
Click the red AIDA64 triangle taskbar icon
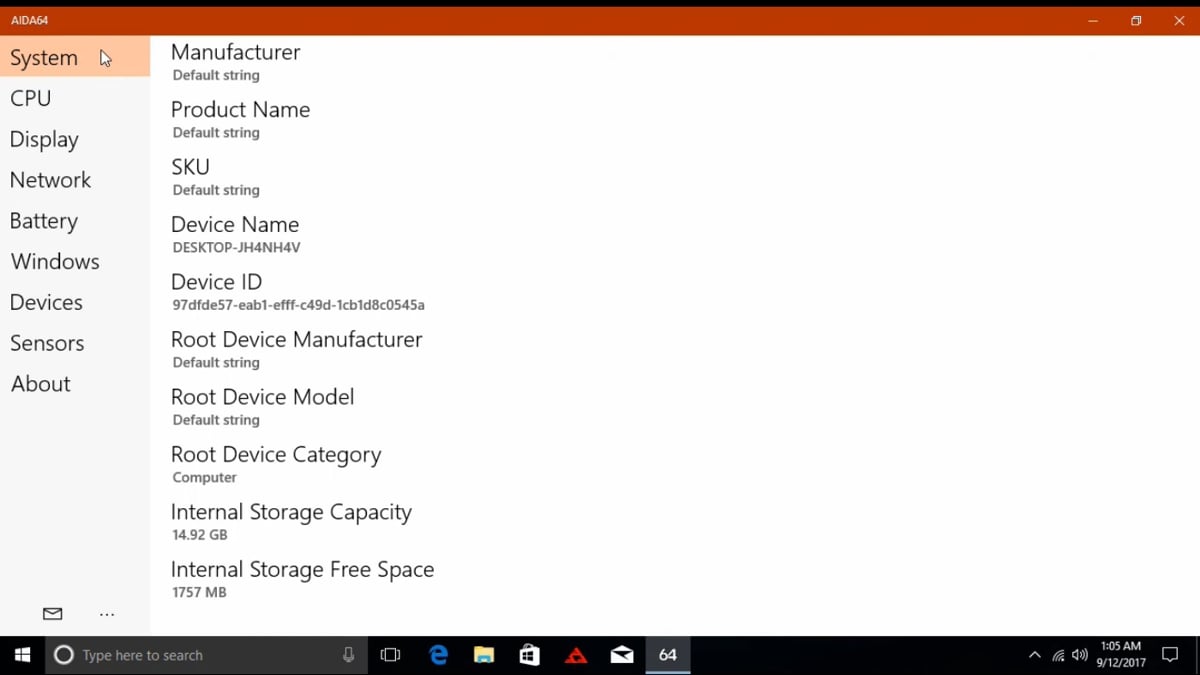(575, 655)
